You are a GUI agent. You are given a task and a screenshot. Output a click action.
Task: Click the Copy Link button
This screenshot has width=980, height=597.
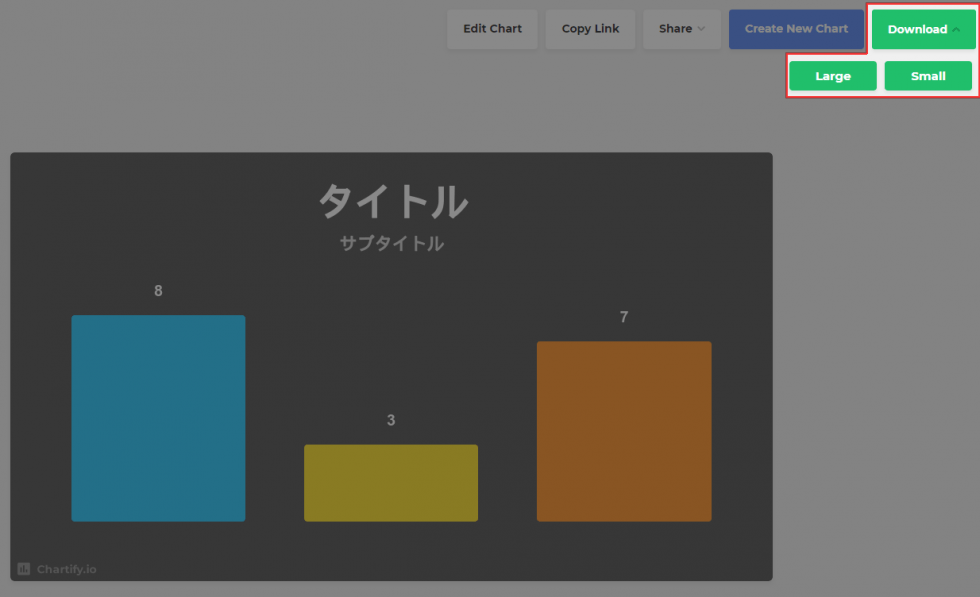(x=590, y=29)
